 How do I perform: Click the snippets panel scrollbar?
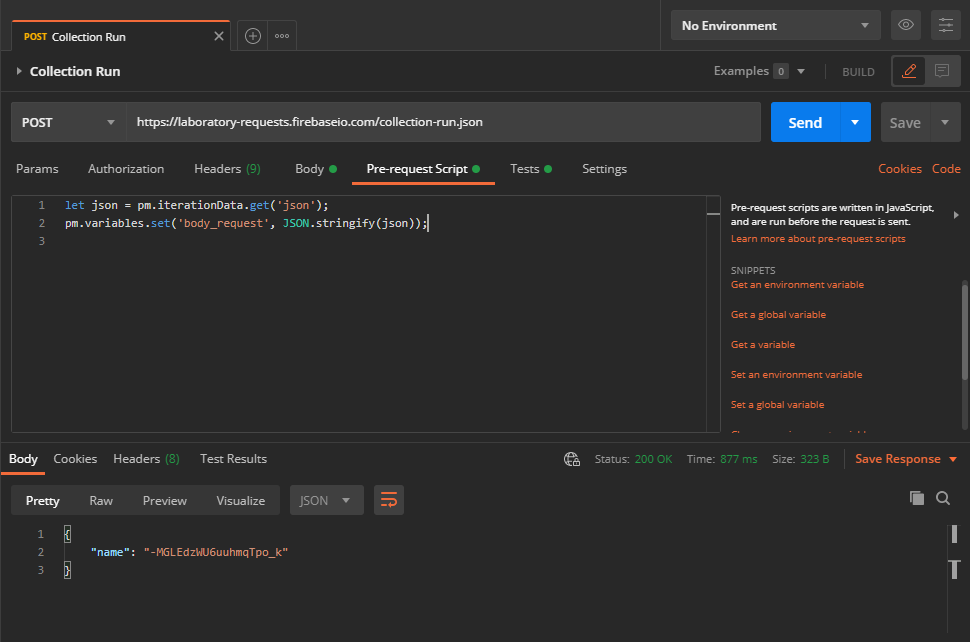pyautogui.click(x=964, y=331)
